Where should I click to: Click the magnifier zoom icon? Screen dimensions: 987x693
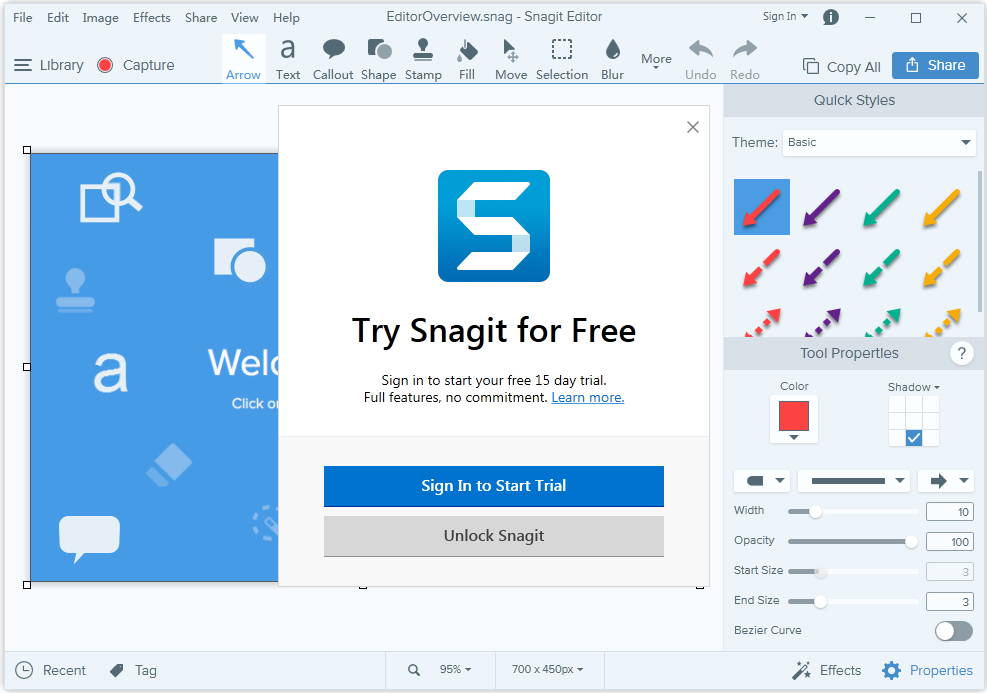click(x=414, y=670)
